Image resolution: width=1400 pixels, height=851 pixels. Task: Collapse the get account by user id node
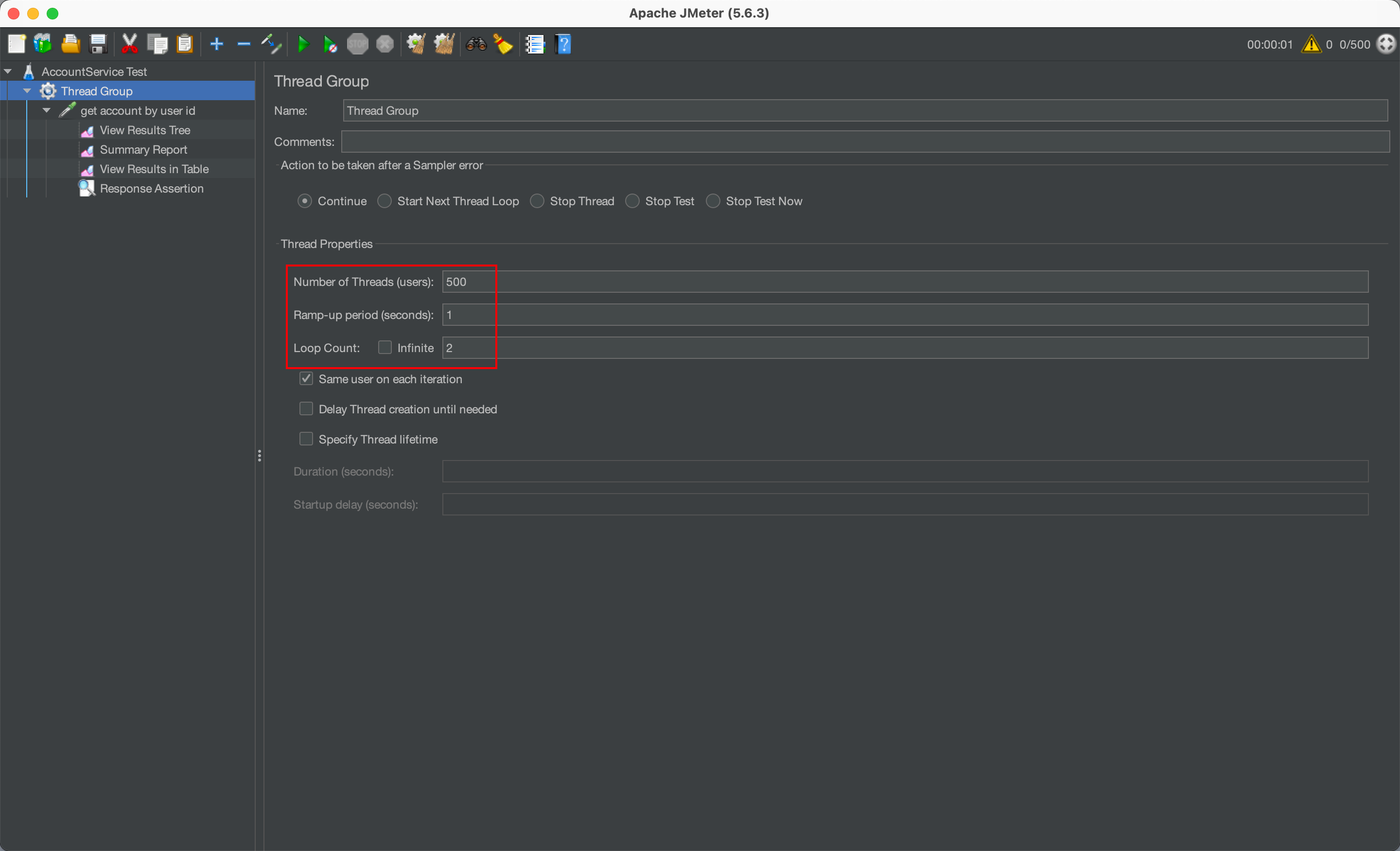pos(47,110)
